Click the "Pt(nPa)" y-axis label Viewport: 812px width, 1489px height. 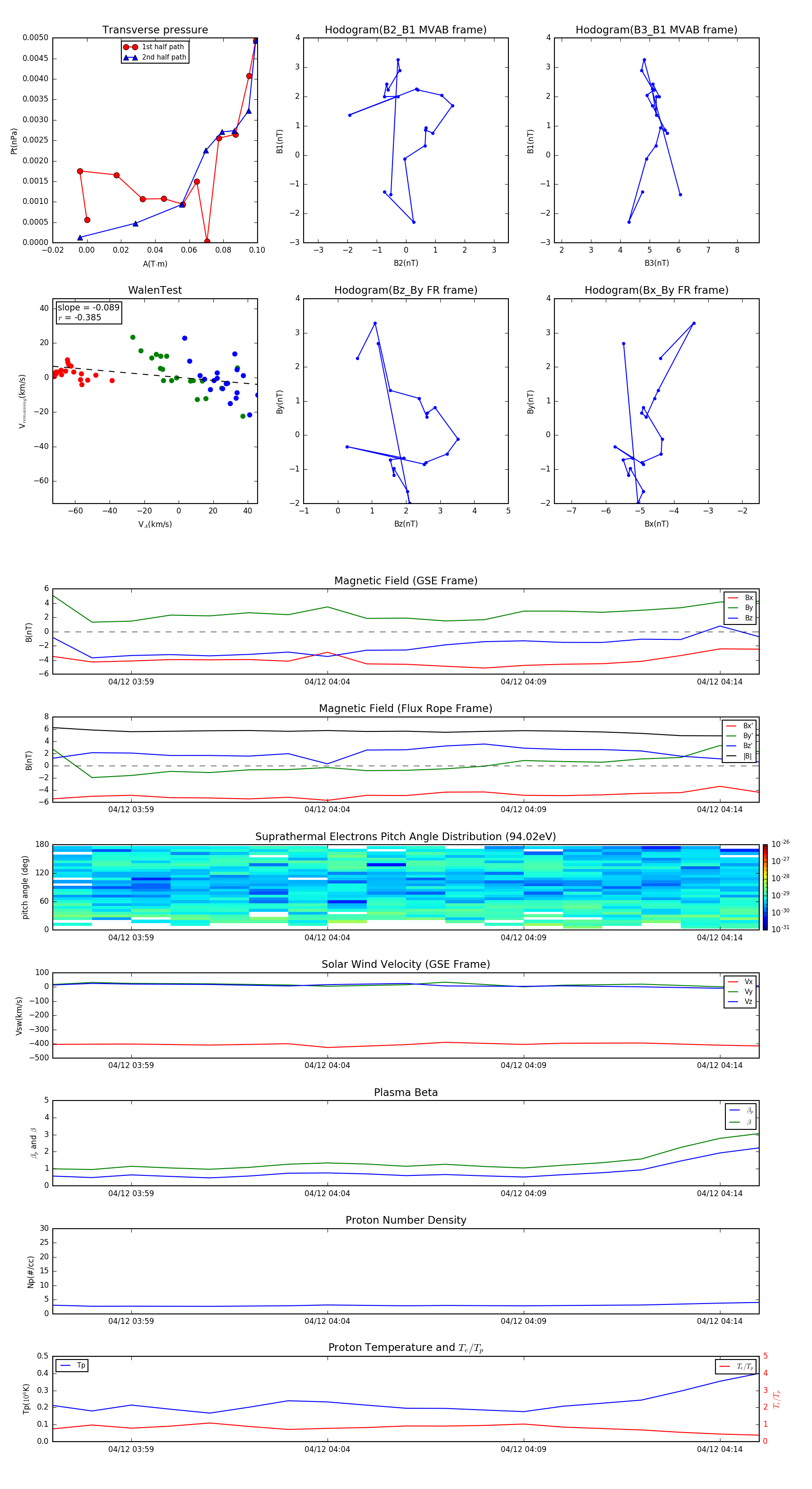pyautogui.click(x=14, y=141)
